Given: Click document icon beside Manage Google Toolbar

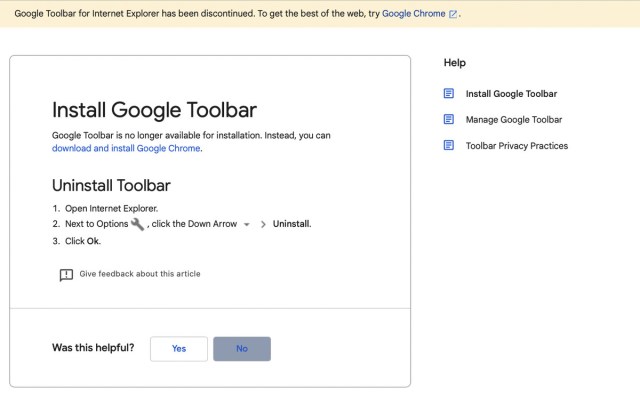Looking at the screenshot, I should click(449, 119).
